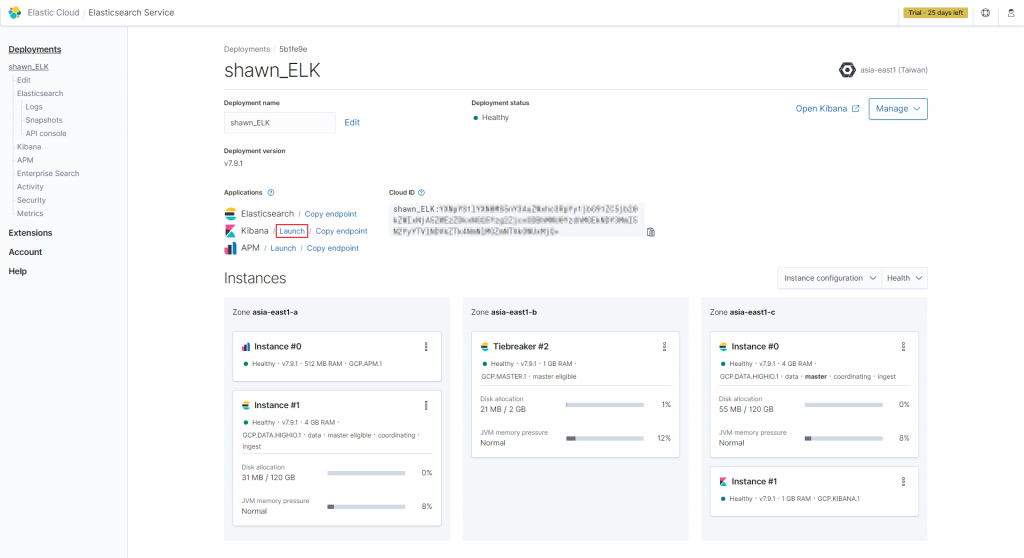Click the 5b1fe9e breadcrumb item
This screenshot has height=558, width=1024.
click(293, 49)
